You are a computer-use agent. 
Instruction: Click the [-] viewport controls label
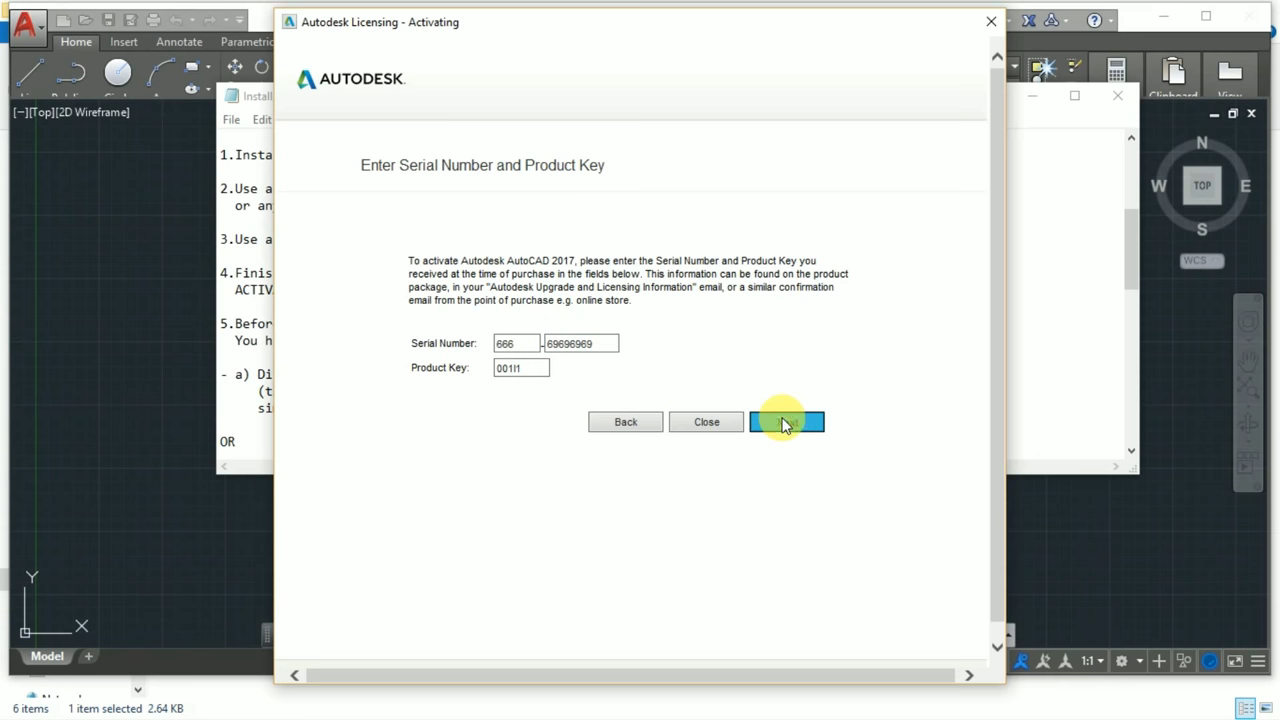click(x=20, y=112)
